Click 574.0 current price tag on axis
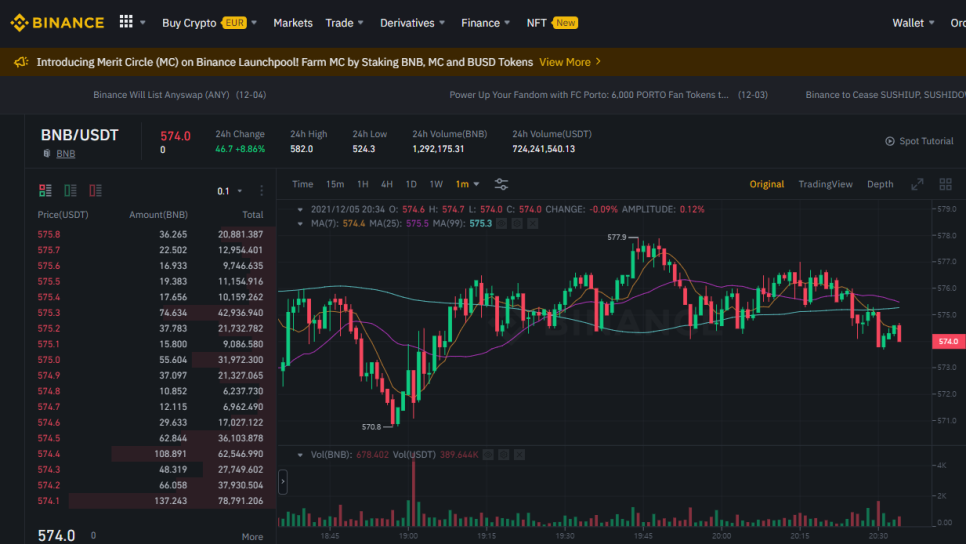The width and height of the screenshot is (966, 544). click(x=949, y=341)
